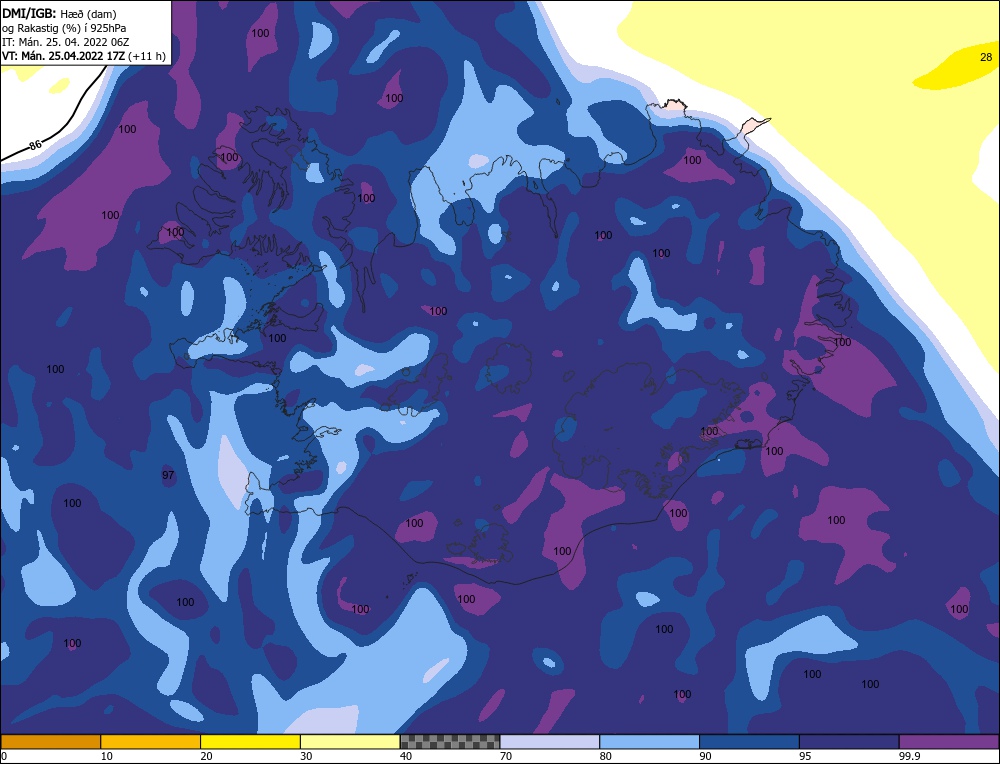This screenshot has width=1000, height=764.
Task: Click the "99.9" legend tick label
Action: (x=909, y=756)
